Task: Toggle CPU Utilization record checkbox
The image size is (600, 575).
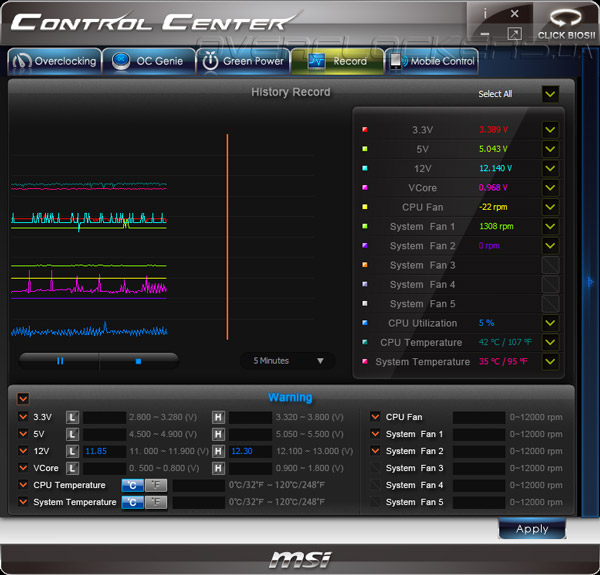Action: click(550, 323)
